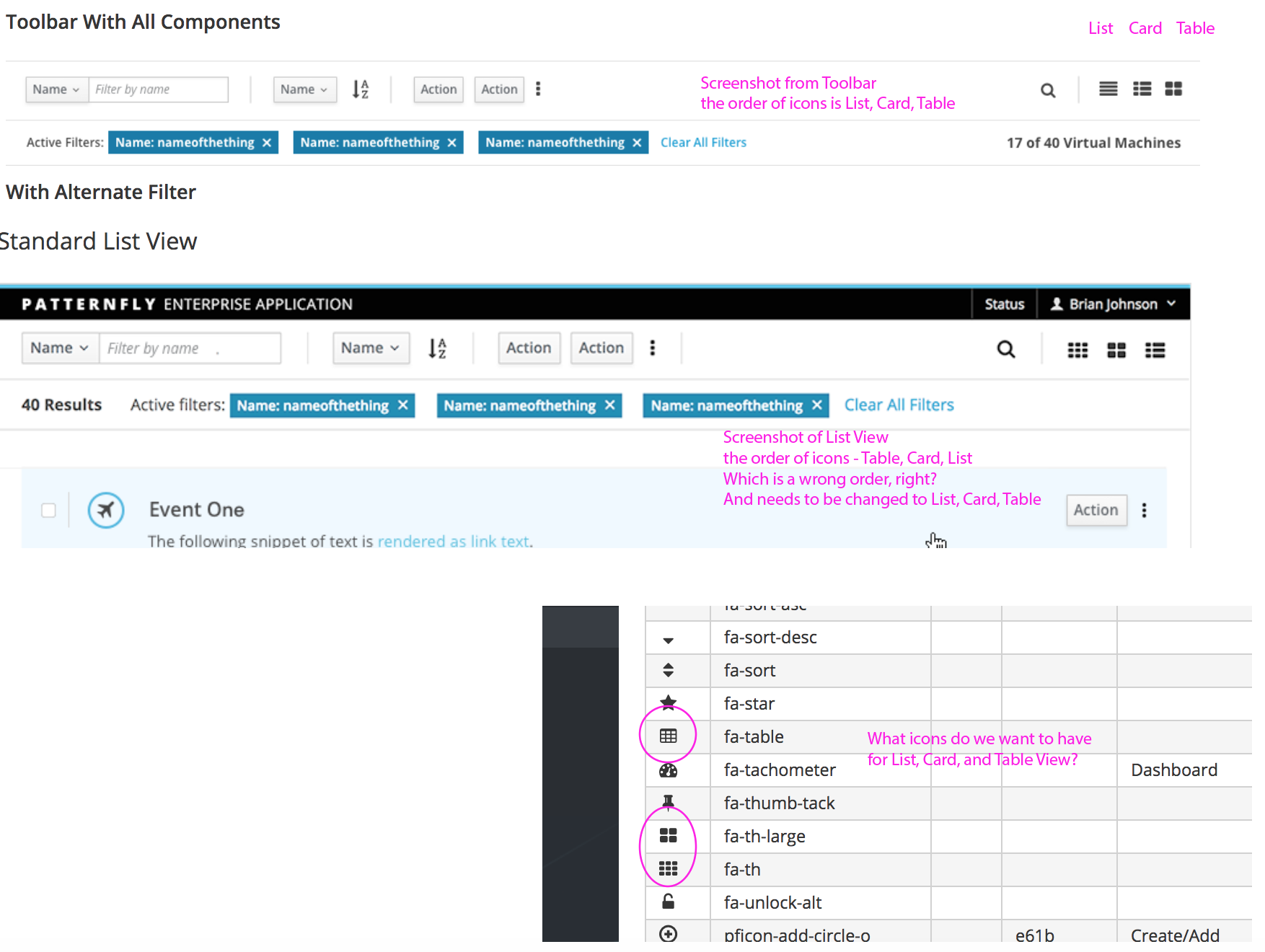1265x952 pixels.
Task: Open the kebab menu in the top toolbar
Action: coord(538,89)
